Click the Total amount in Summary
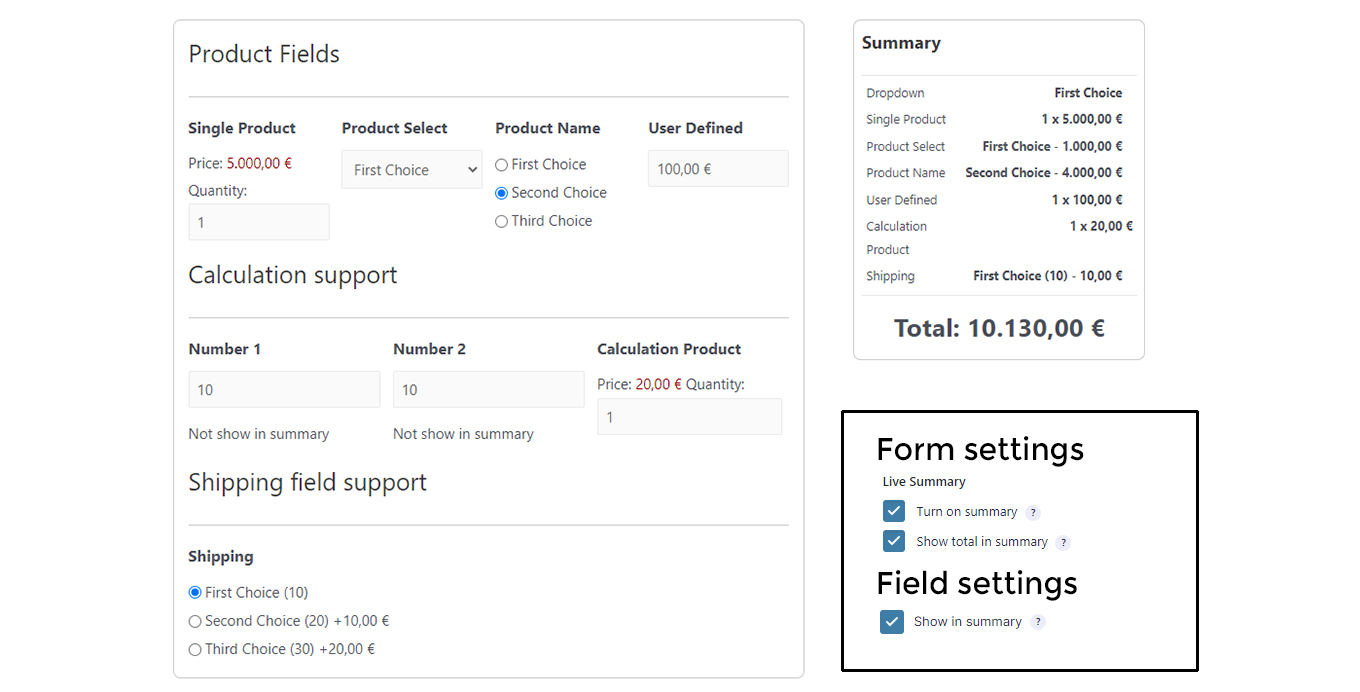Screen dimensions: 1360x692 coord(999,328)
